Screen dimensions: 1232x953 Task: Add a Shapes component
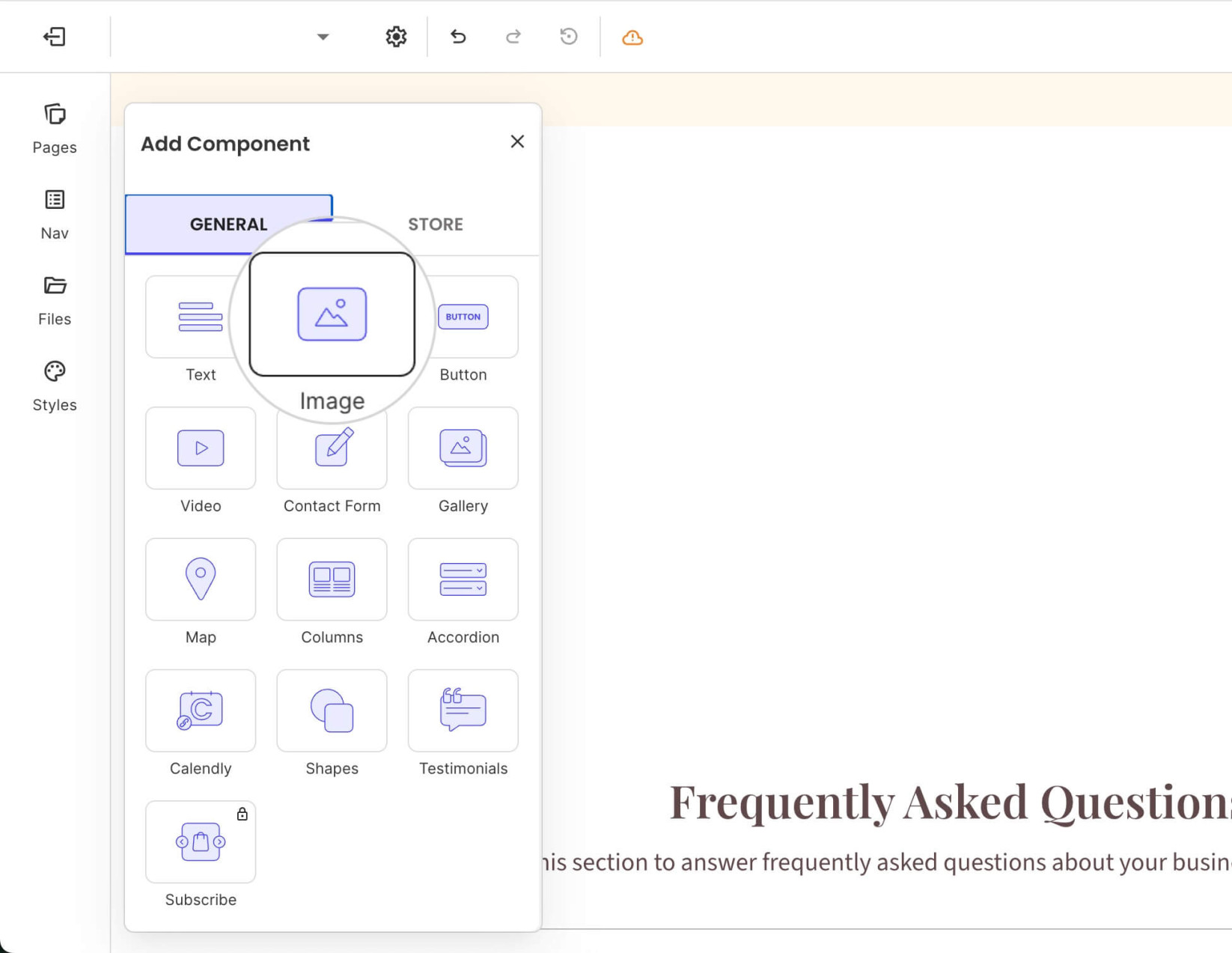pos(332,710)
